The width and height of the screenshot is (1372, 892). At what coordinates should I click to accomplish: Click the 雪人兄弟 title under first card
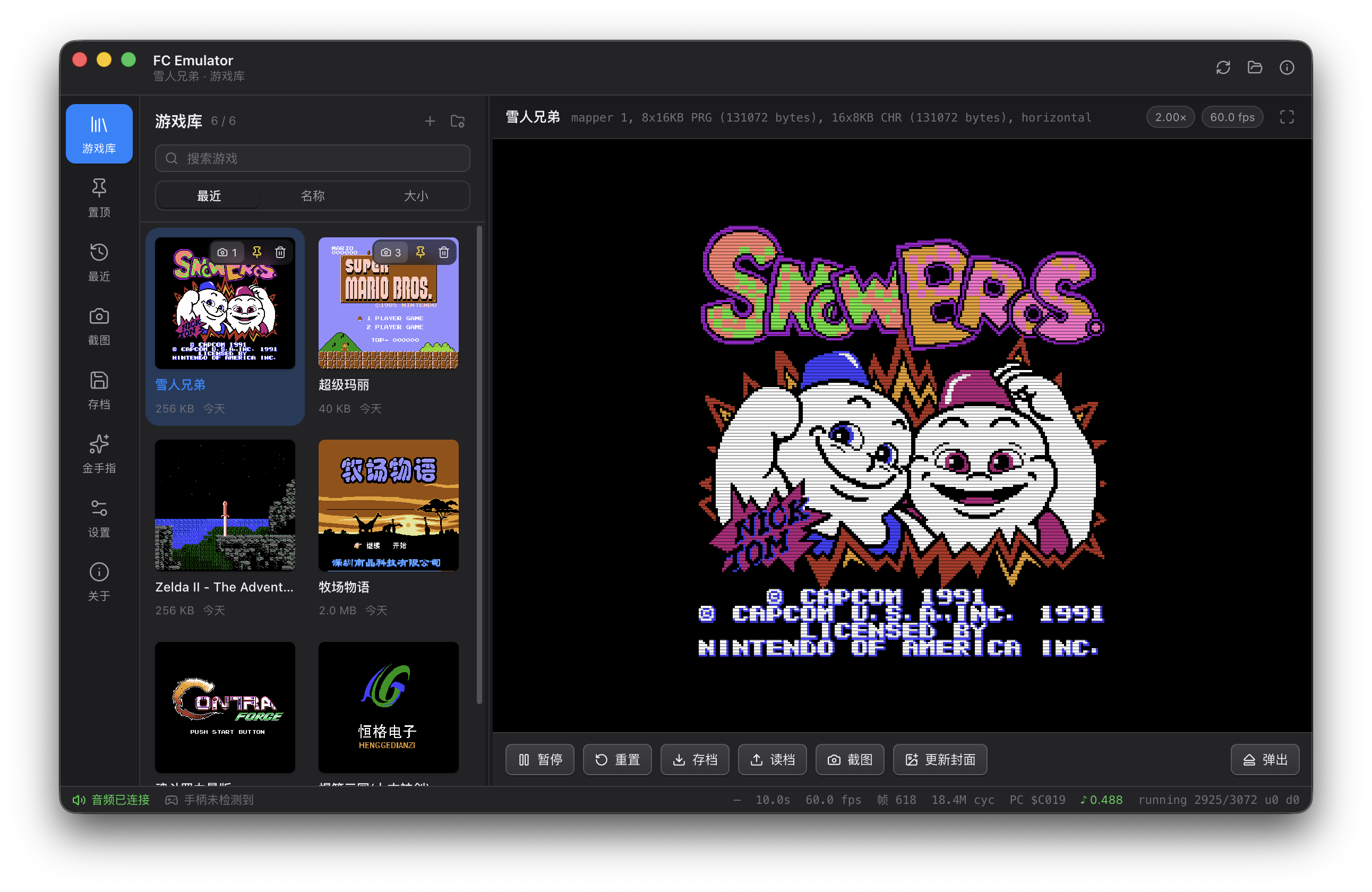pyautogui.click(x=181, y=384)
